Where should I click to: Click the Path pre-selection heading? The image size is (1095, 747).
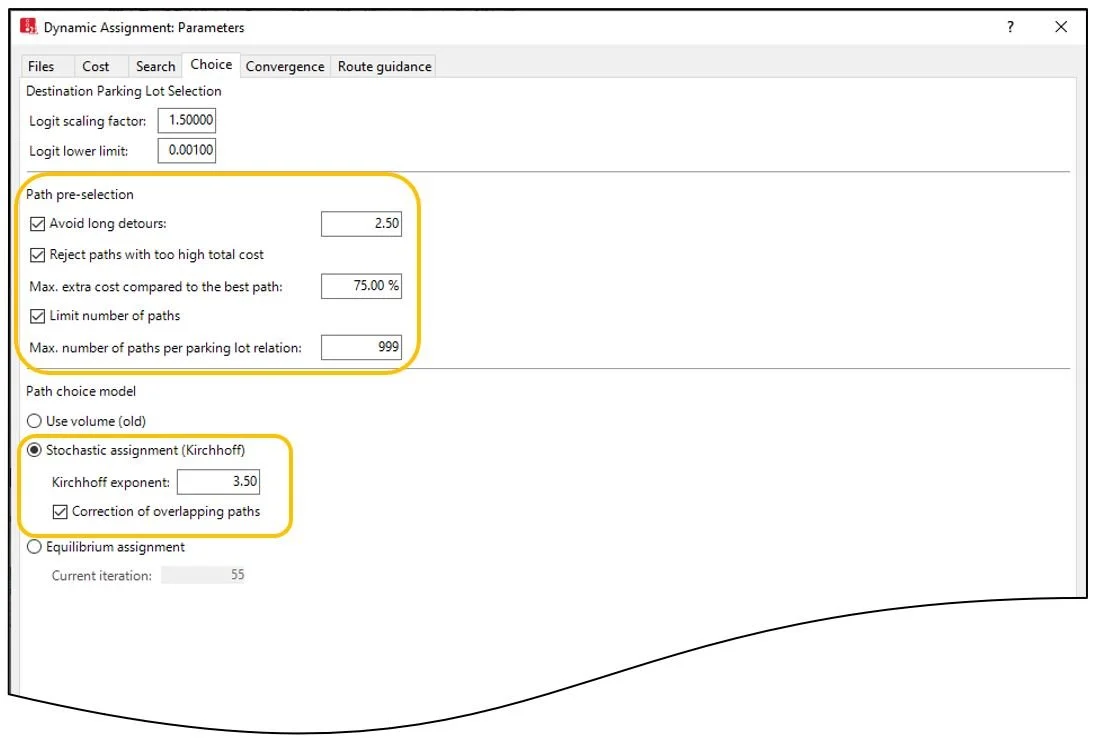pos(80,194)
